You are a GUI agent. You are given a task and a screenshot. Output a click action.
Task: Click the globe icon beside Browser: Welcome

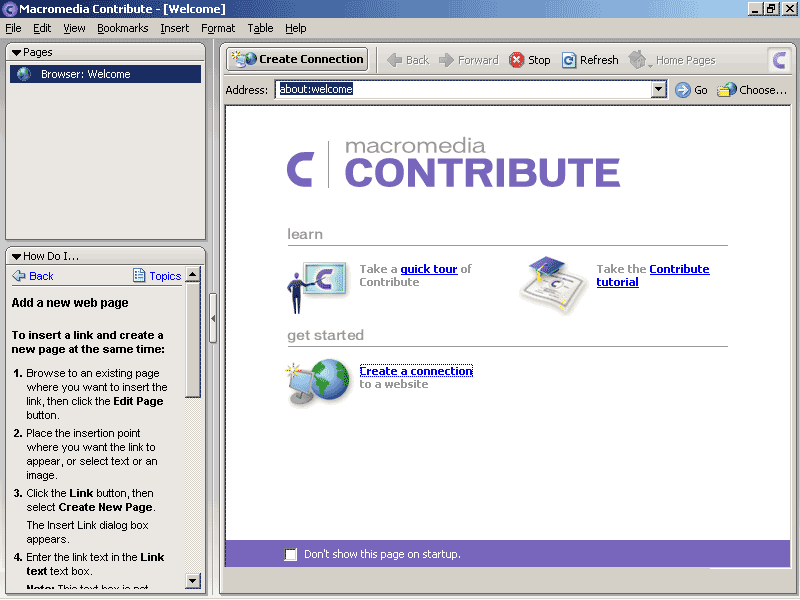tap(23, 74)
